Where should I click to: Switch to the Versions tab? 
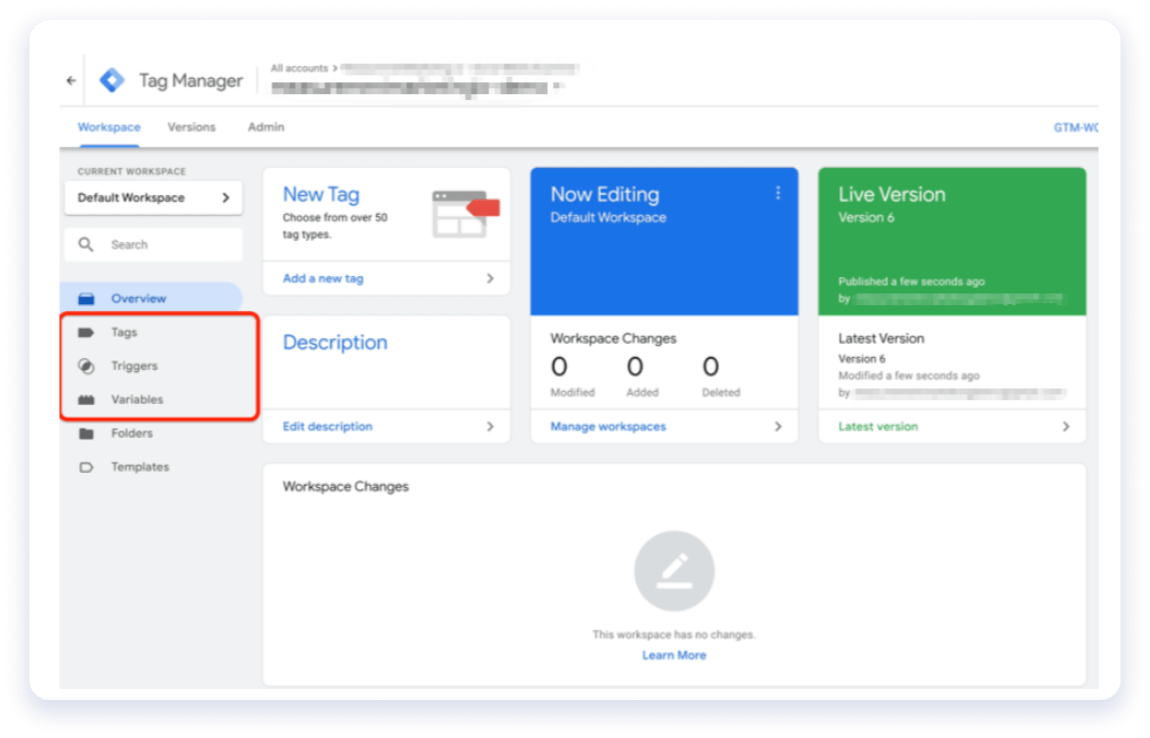pos(191,127)
